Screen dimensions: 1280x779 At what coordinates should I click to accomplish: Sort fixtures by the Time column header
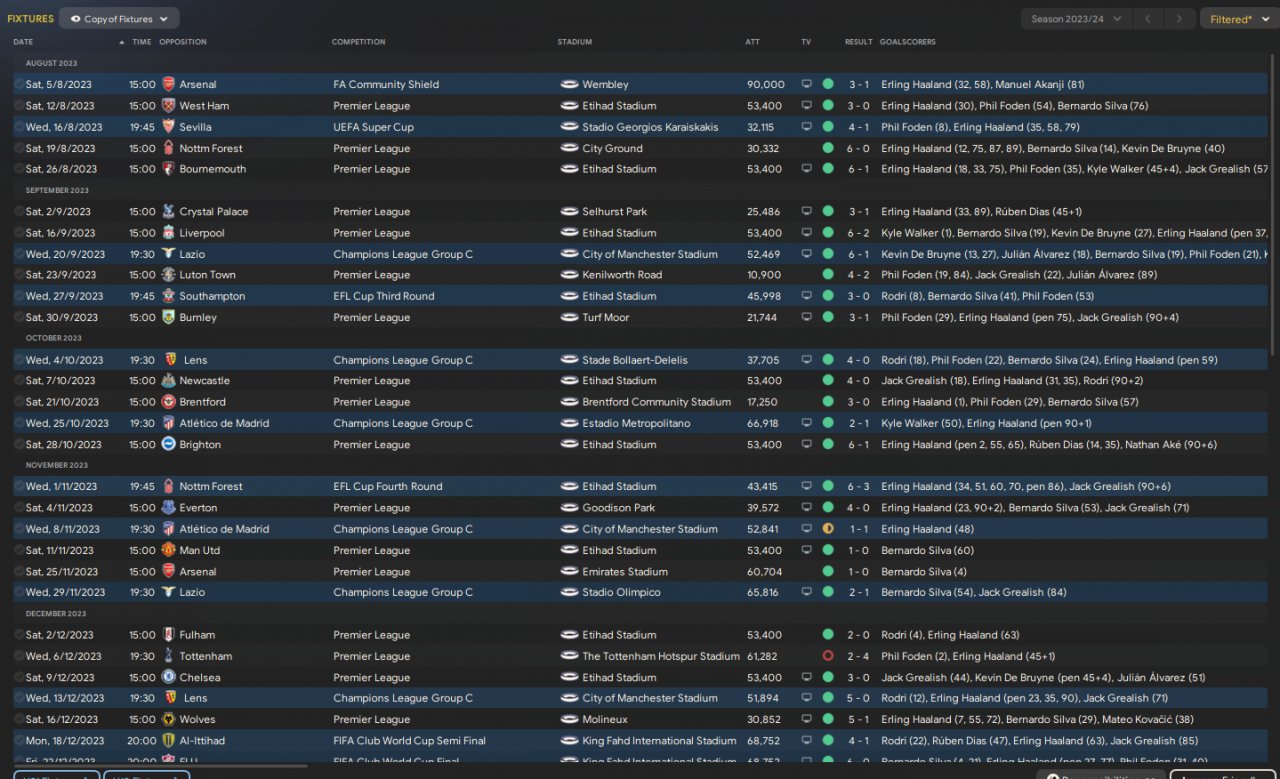click(x=142, y=42)
